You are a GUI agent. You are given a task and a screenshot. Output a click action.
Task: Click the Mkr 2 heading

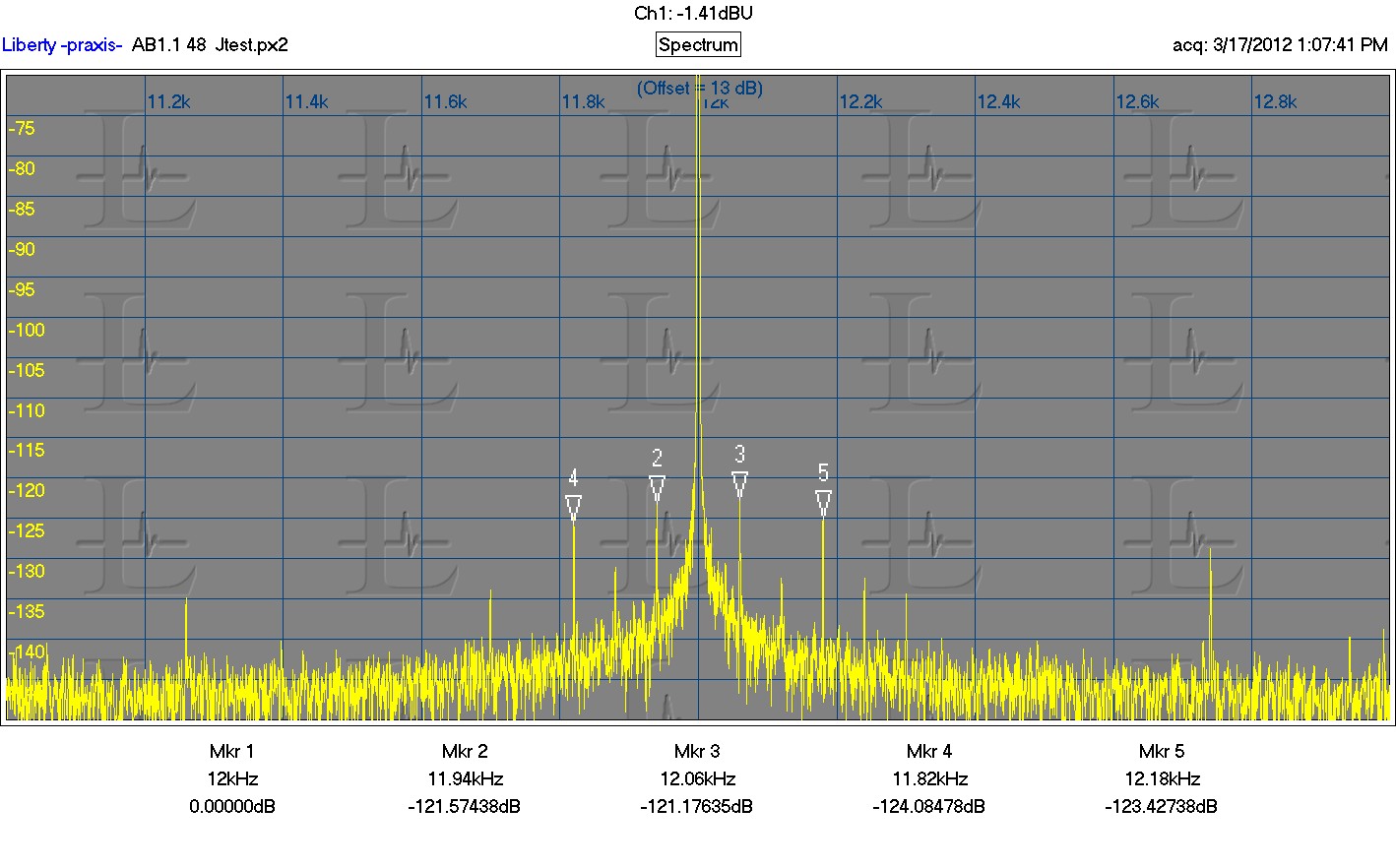[x=465, y=752]
